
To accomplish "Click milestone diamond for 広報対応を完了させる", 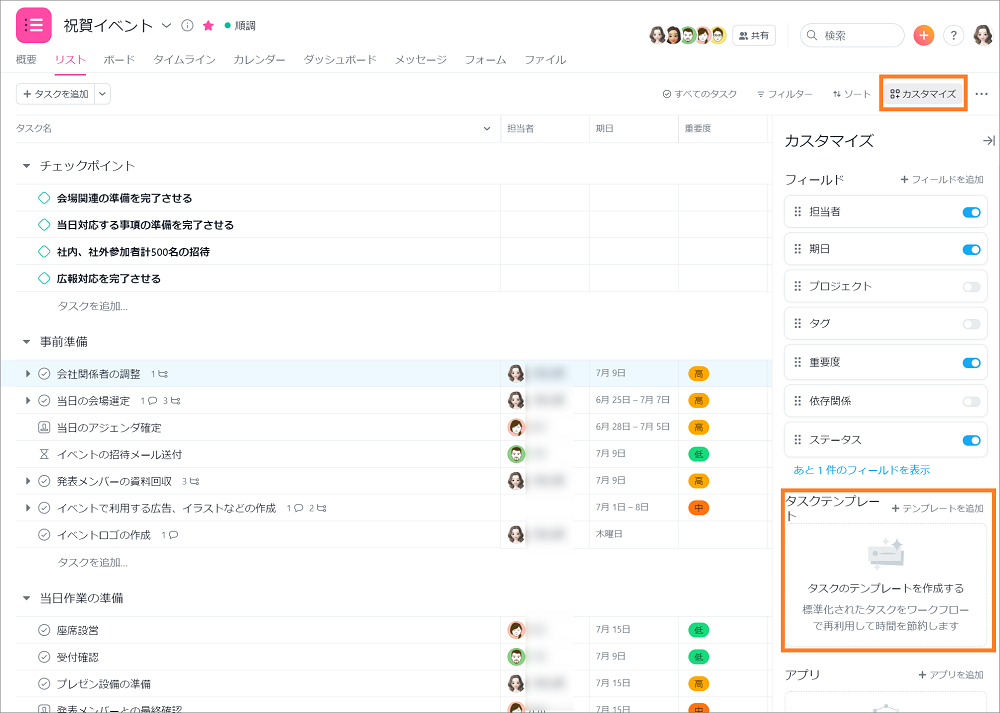I will [x=44, y=278].
